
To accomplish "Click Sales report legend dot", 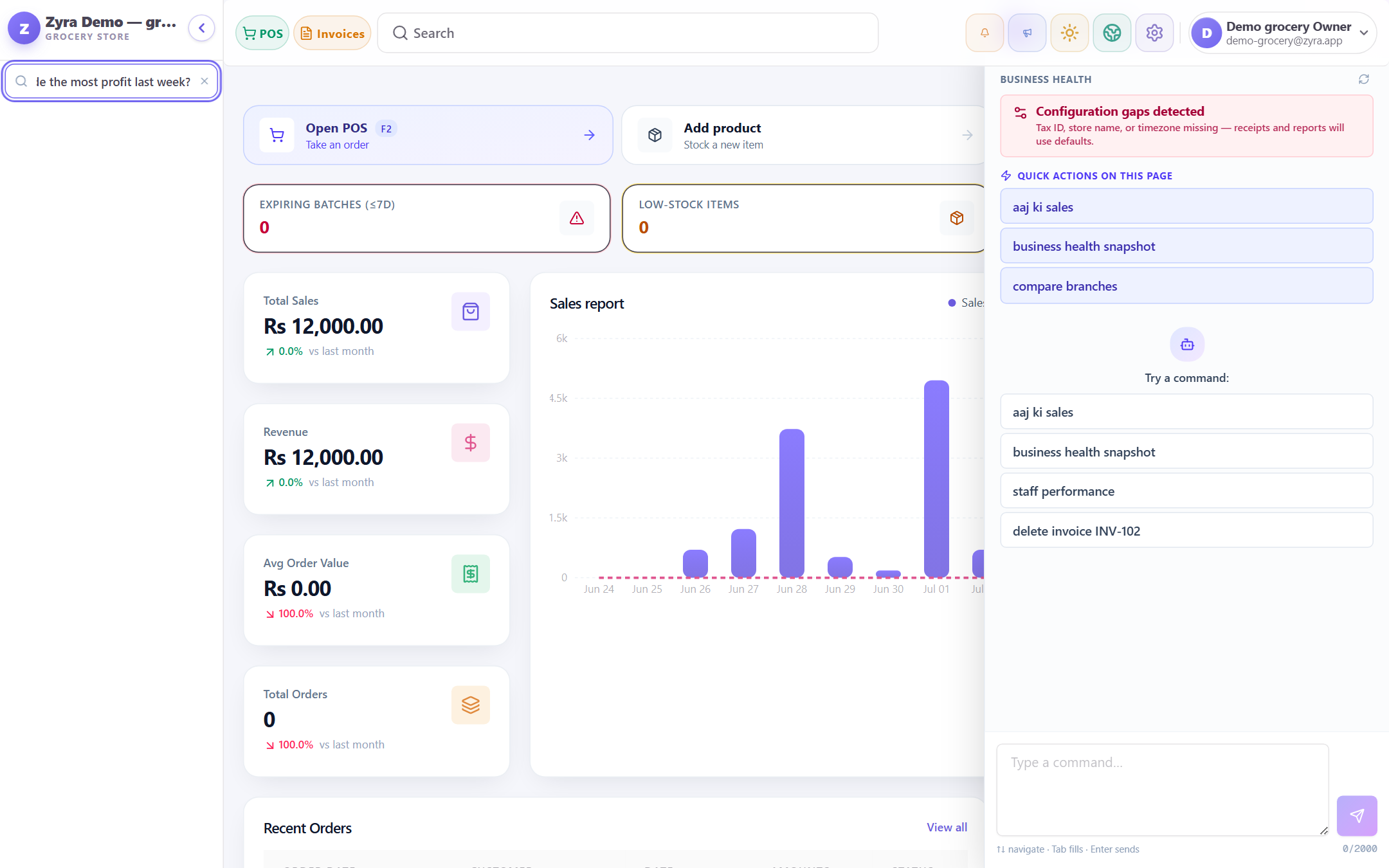I will [x=952, y=303].
